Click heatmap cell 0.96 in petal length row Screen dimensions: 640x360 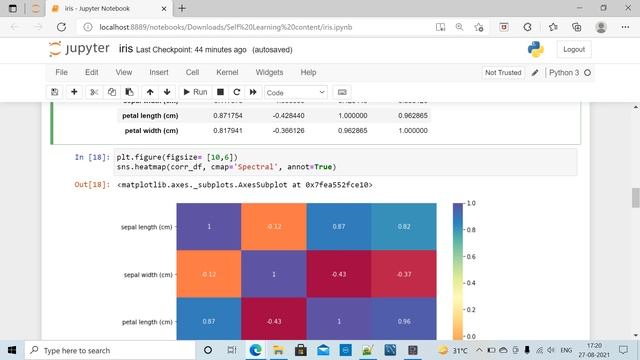click(x=404, y=321)
